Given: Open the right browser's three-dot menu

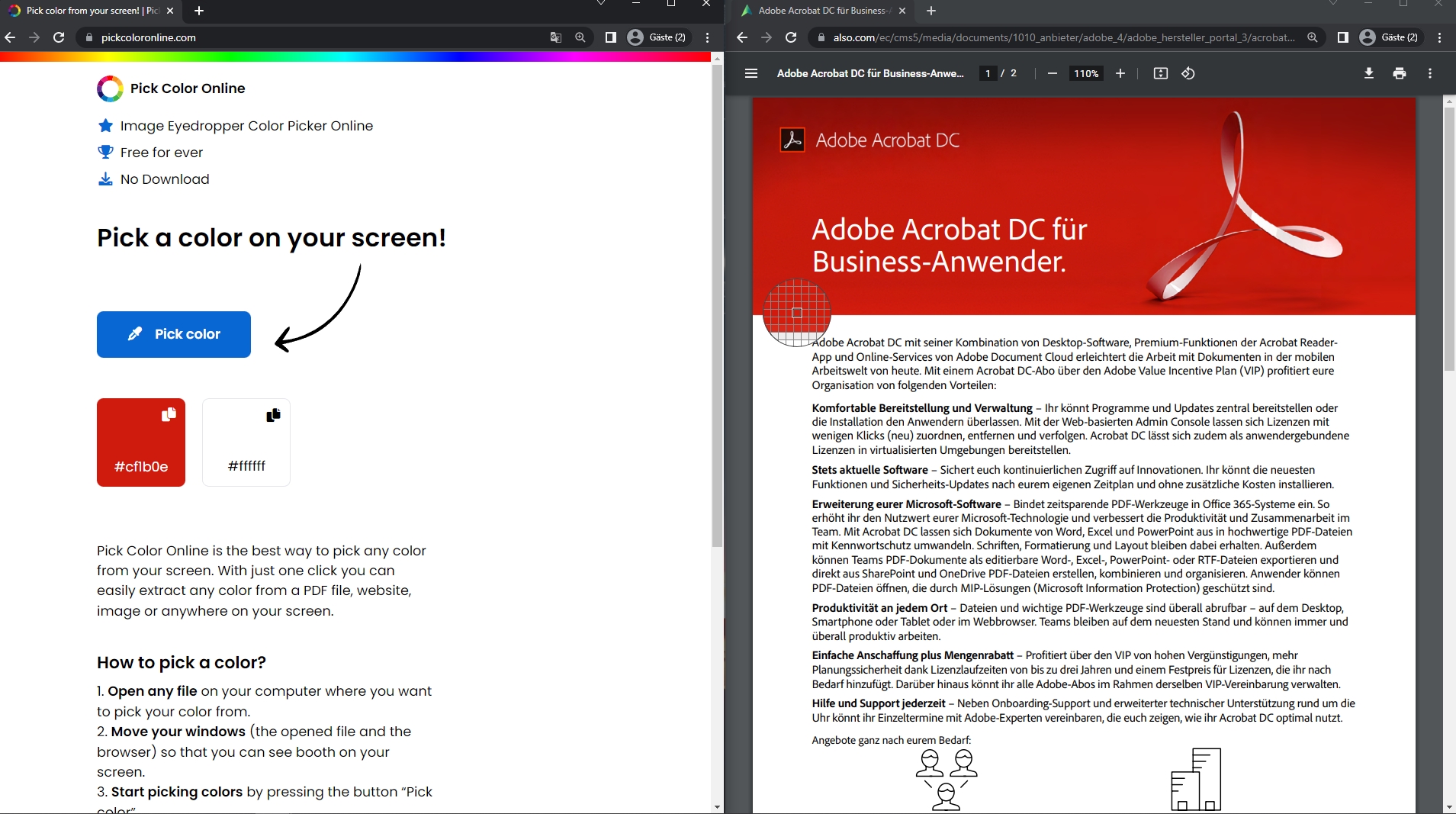Looking at the screenshot, I should 1440,37.
